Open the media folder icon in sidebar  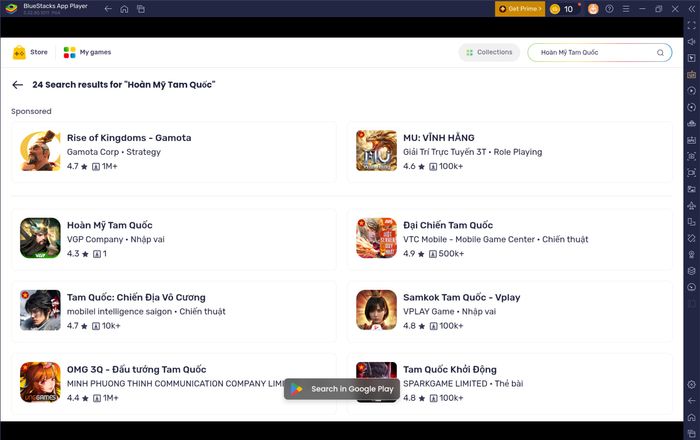692,189
